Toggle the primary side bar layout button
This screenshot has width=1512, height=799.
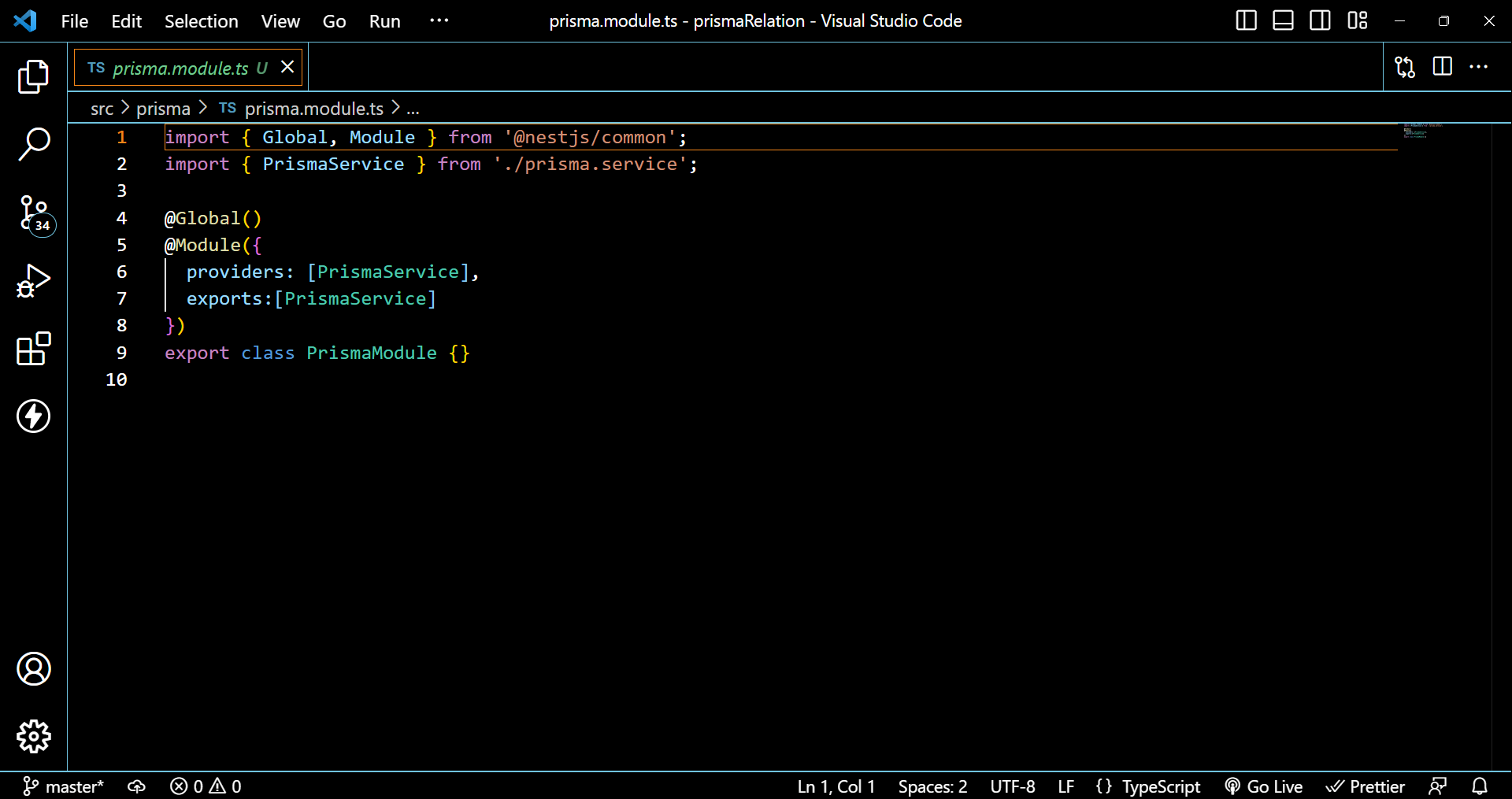[1246, 20]
